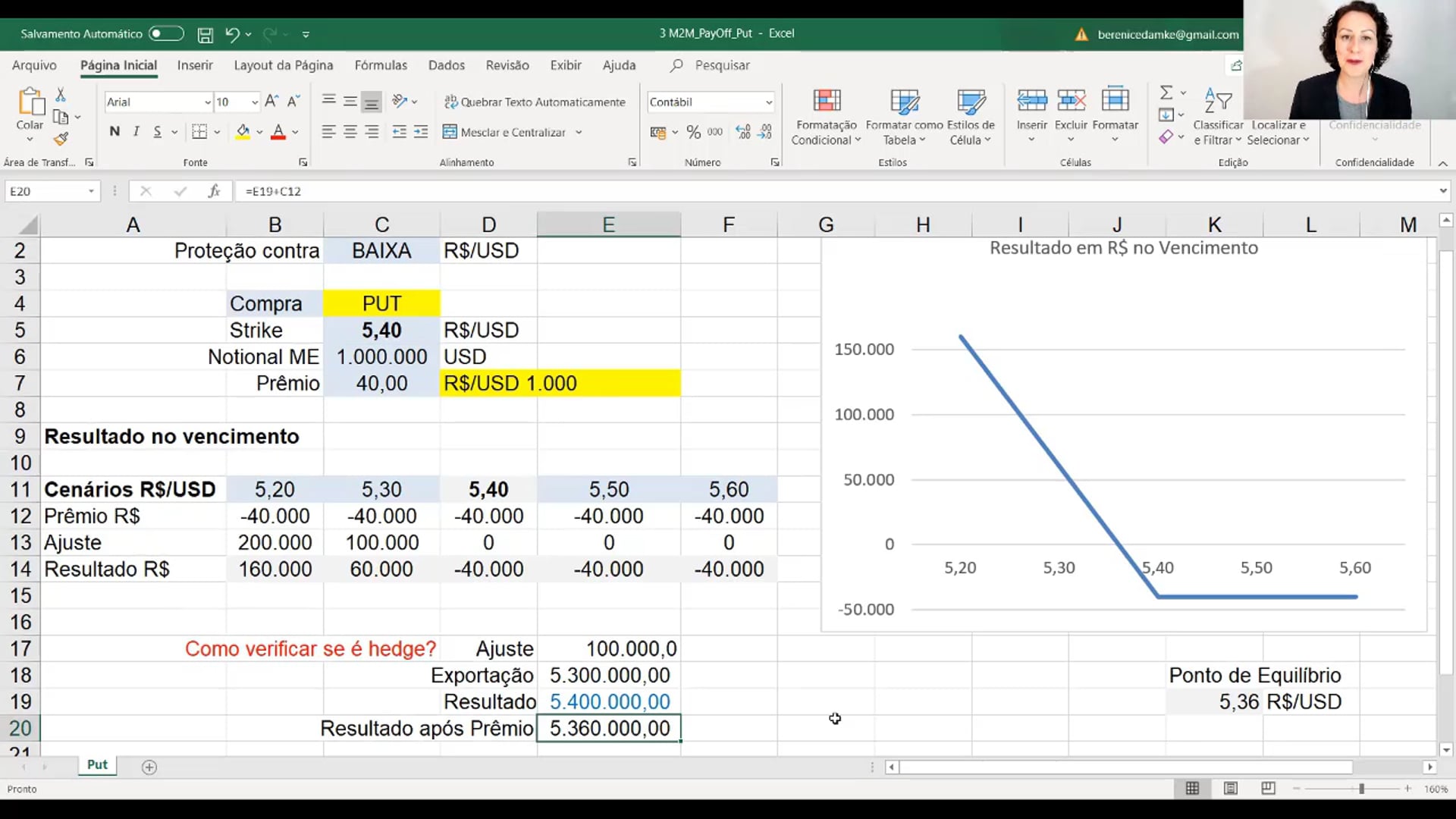Open the cell borders dropdown
The width and height of the screenshot is (1456, 819).
pos(216,132)
